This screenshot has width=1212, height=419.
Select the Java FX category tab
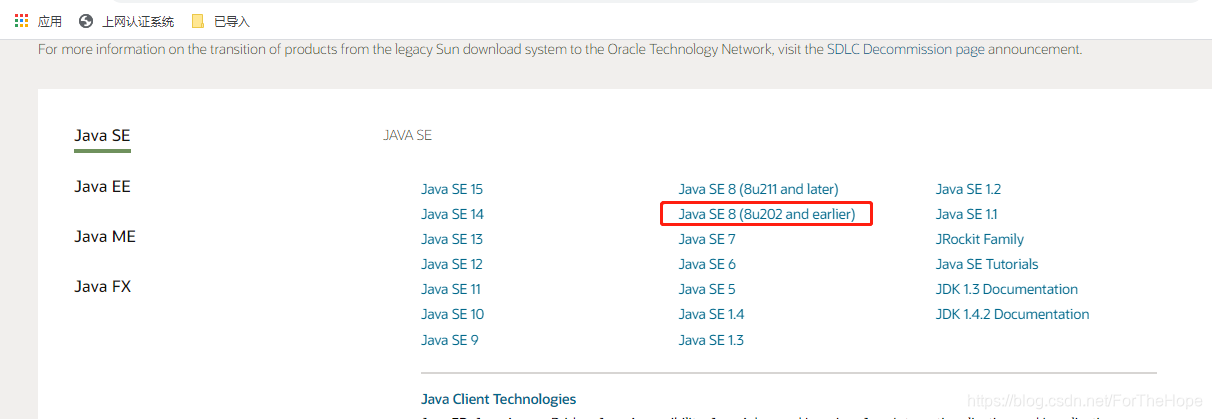[102, 286]
